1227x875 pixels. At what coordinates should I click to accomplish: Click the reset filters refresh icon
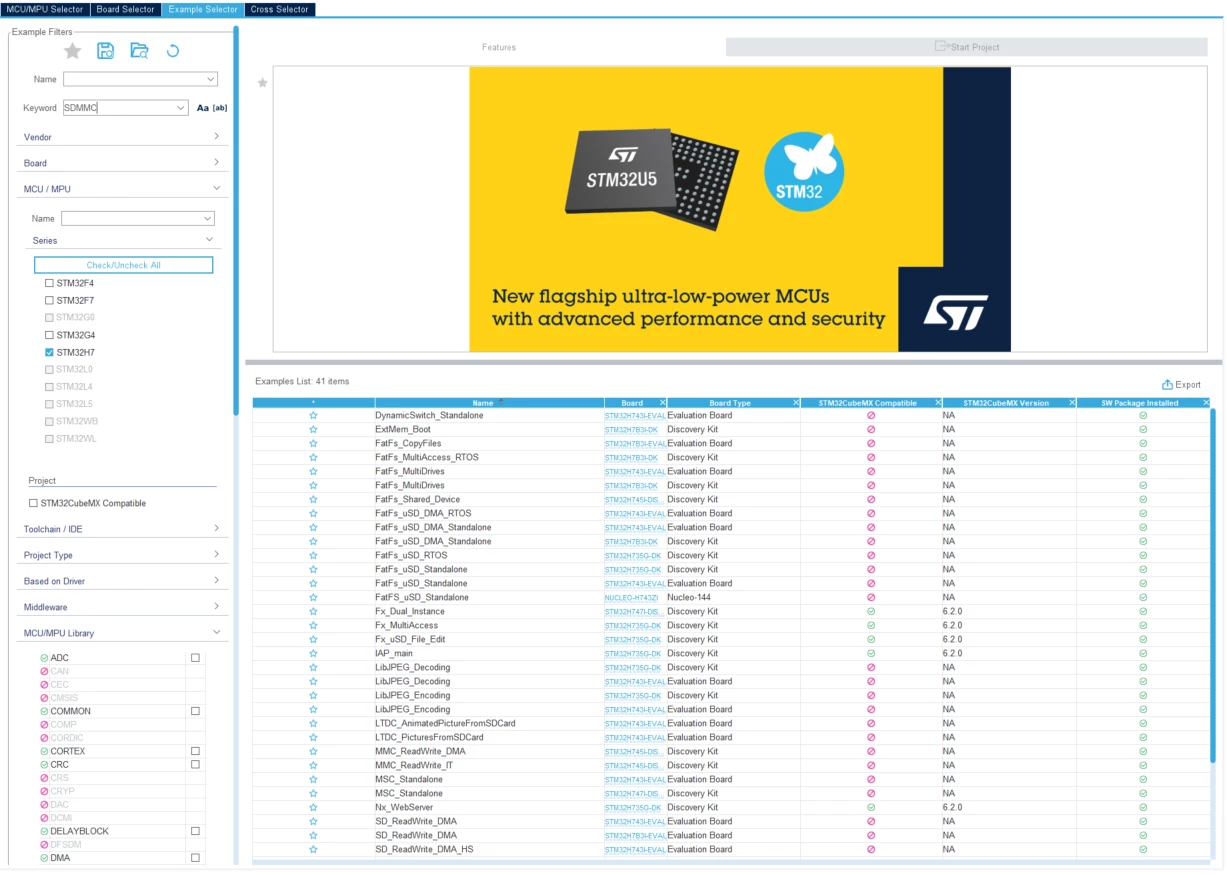(173, 51)
